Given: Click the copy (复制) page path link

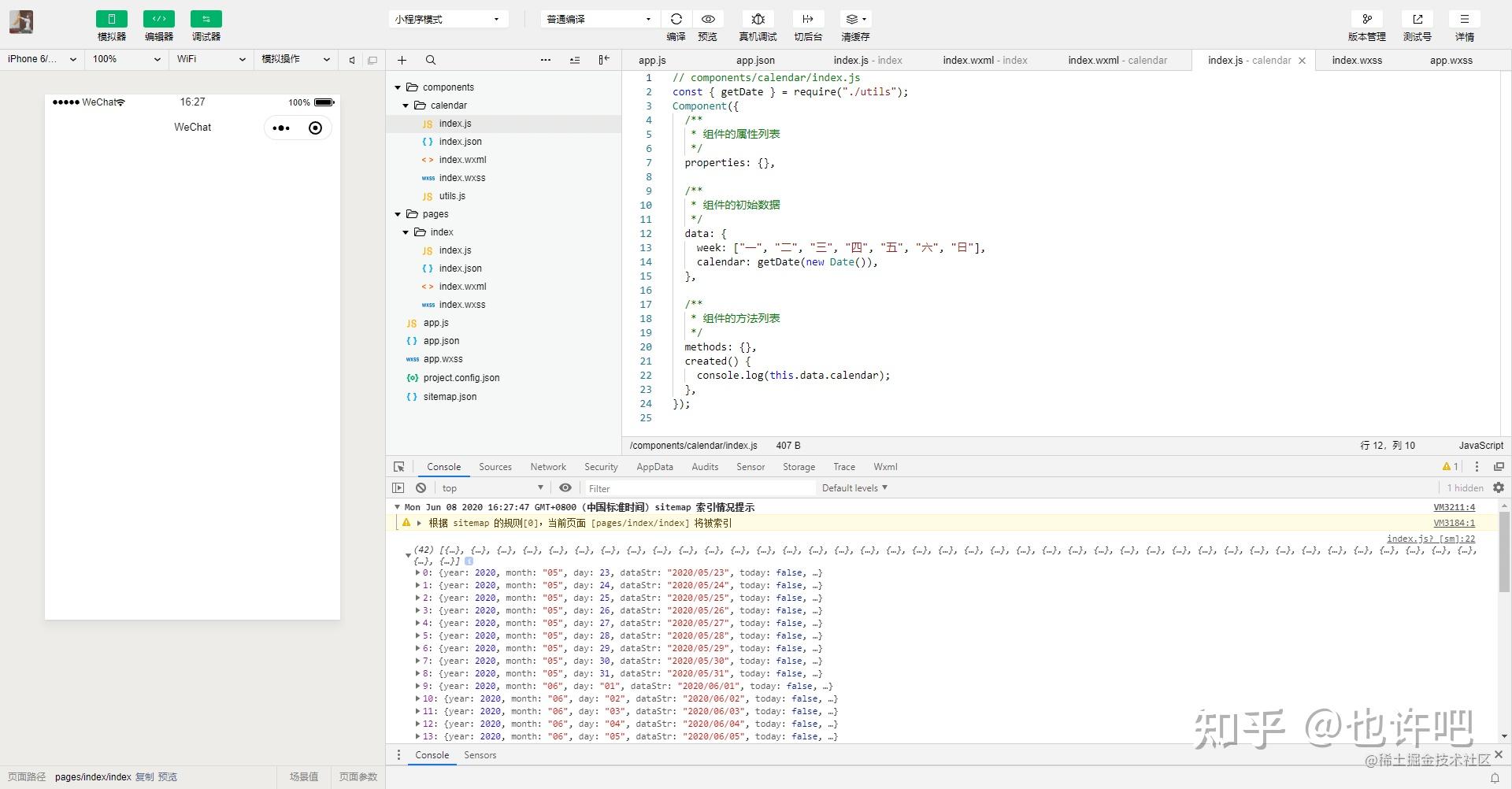Looking at the screenshot, I should 145,777.
